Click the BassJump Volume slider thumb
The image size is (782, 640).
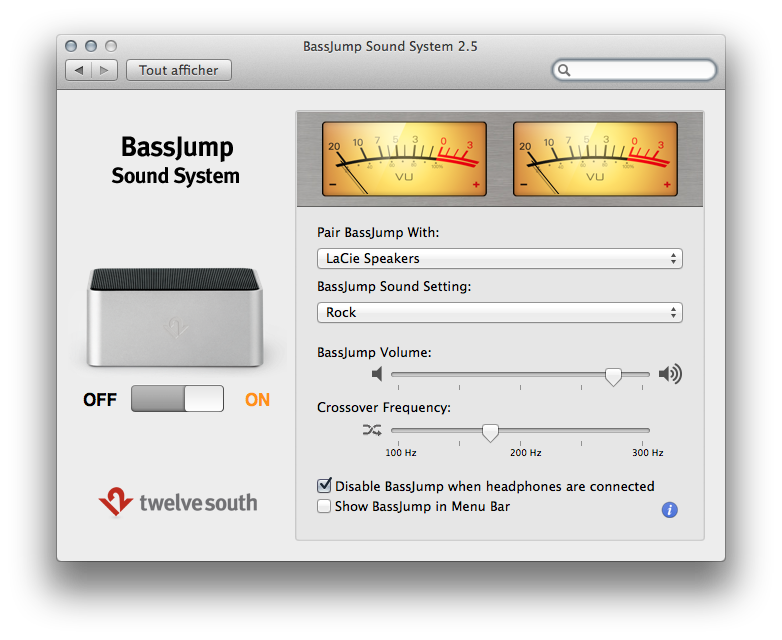(613, 377)
